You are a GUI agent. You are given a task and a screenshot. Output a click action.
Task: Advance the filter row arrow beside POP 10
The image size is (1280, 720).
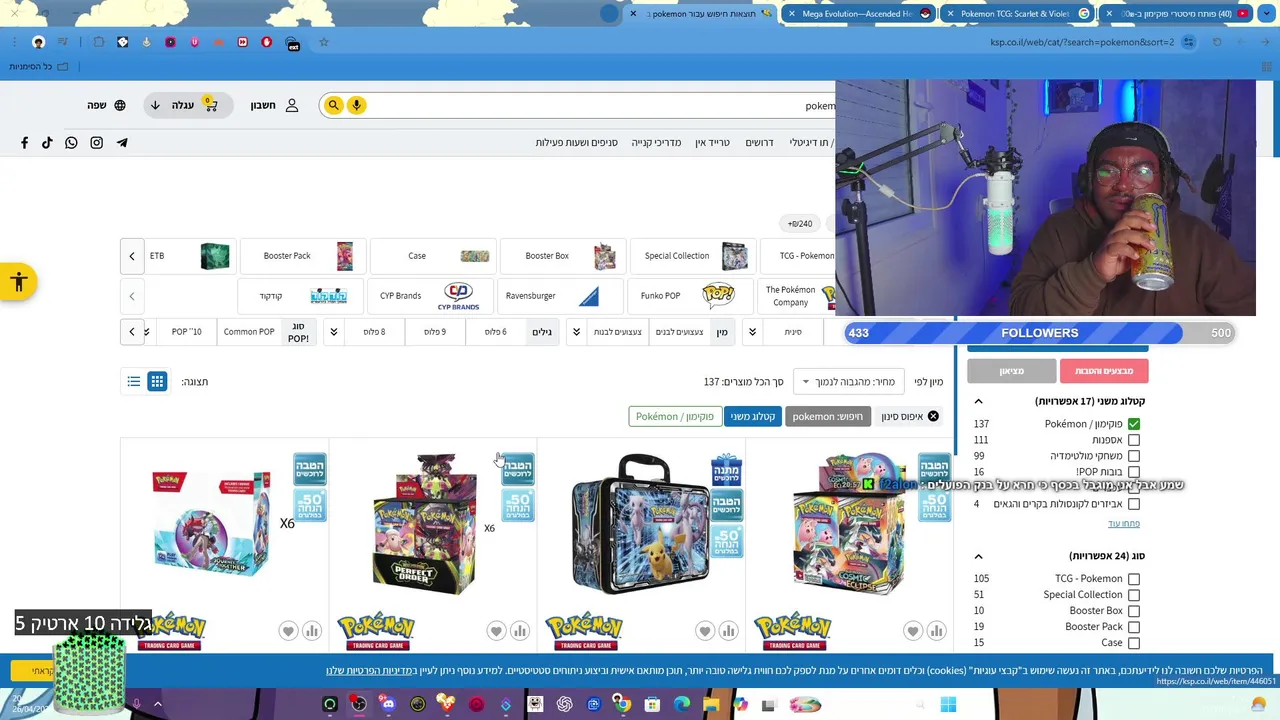pyautogui.click(x=132, y=332)
